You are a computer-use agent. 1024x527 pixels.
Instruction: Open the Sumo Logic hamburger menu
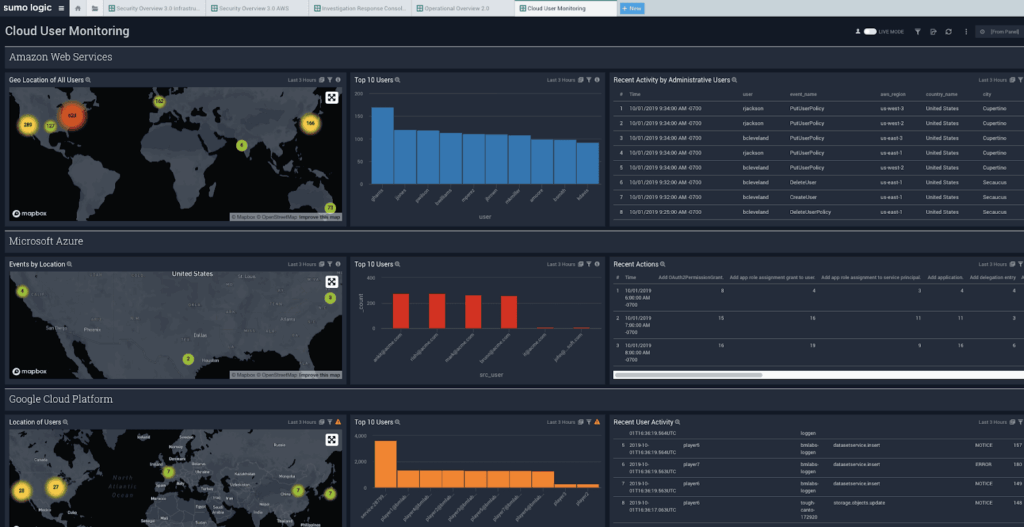61,8
